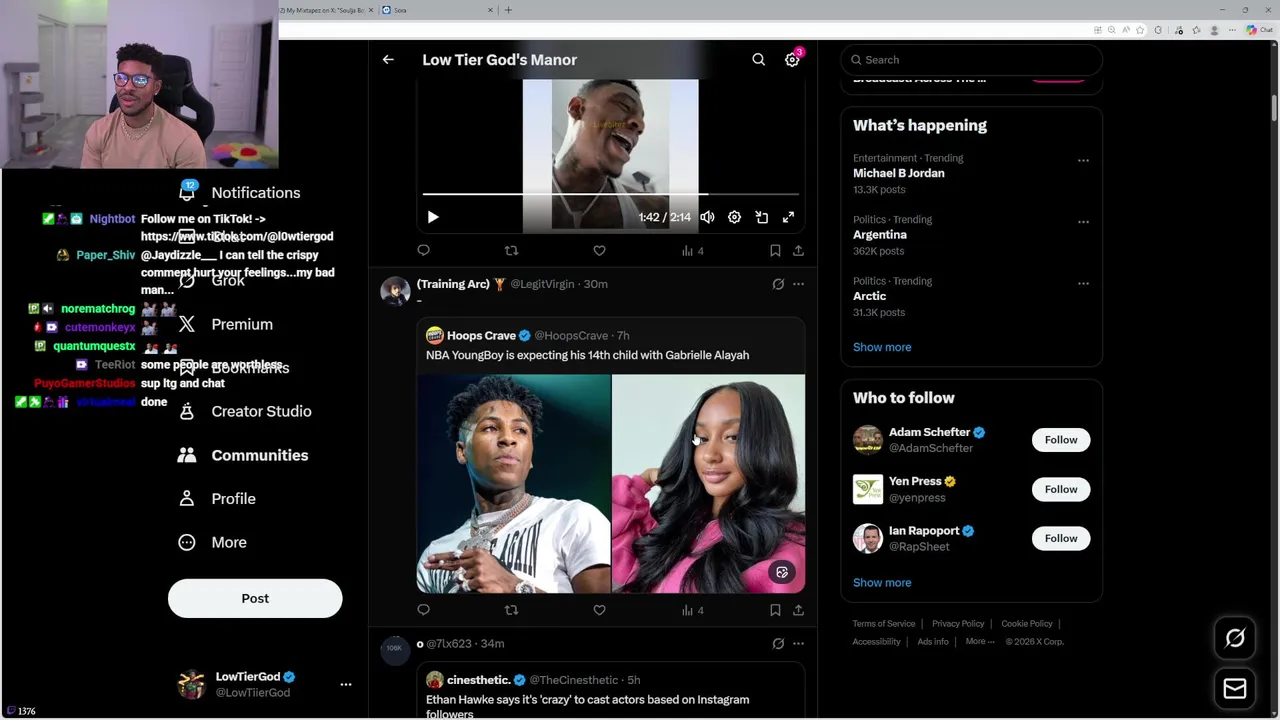
Task: Show more under Who to follow
Action: pyautogui.click(x=882, y=583)
